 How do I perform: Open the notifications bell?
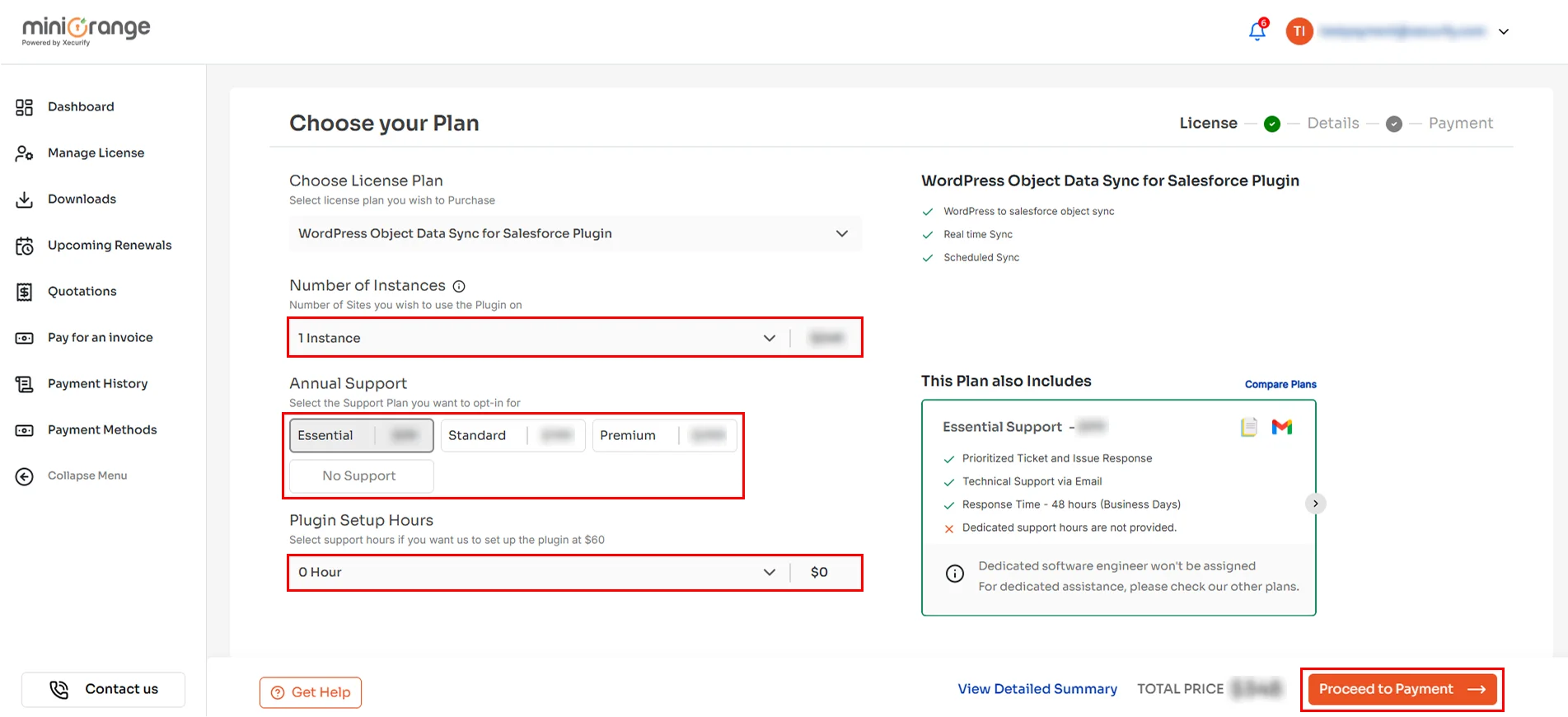click(1257, 30)
